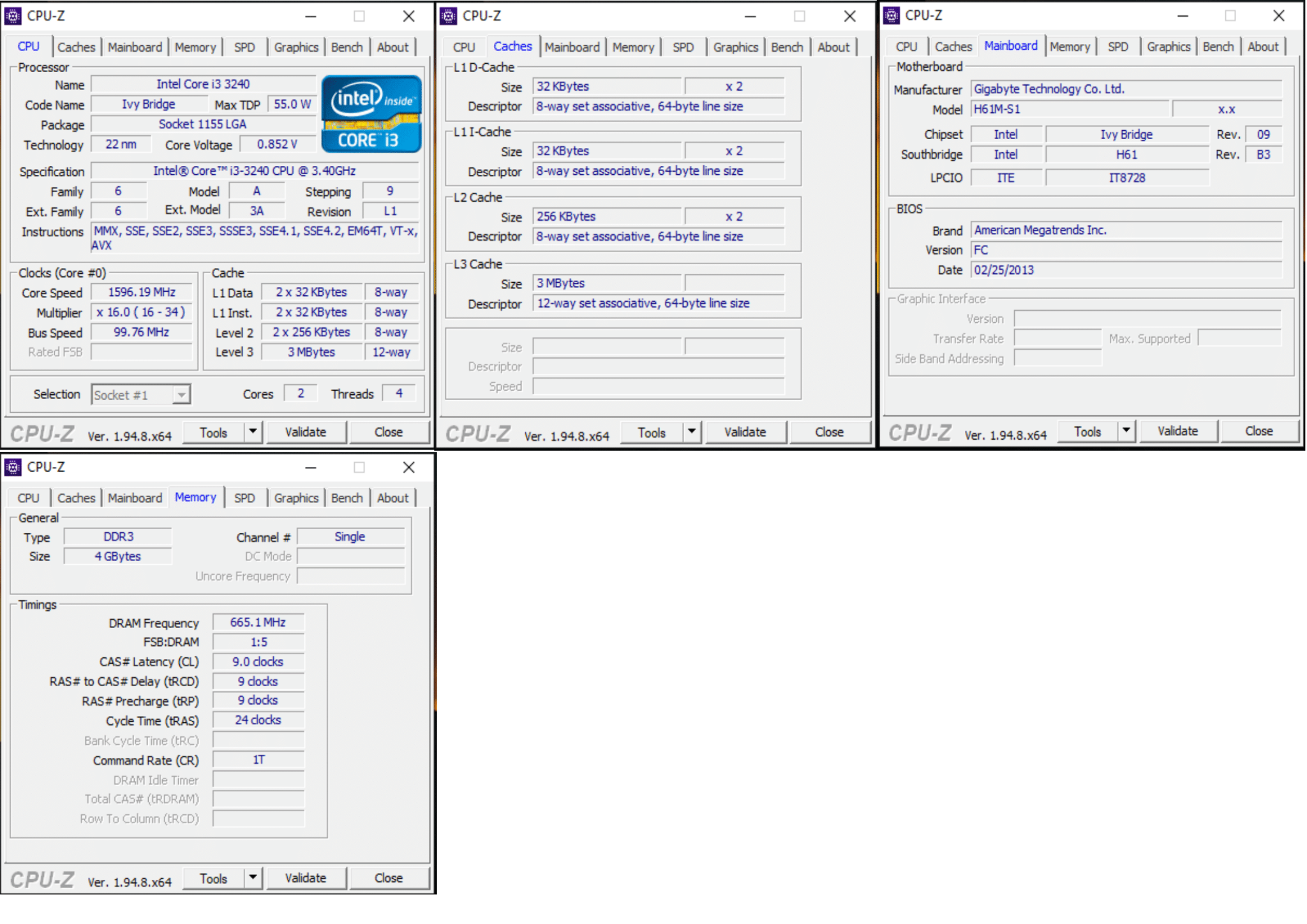Open SPD tab in Memory window
The image size is (1307, 924).
pyautogui.click(x=244, y=498)
